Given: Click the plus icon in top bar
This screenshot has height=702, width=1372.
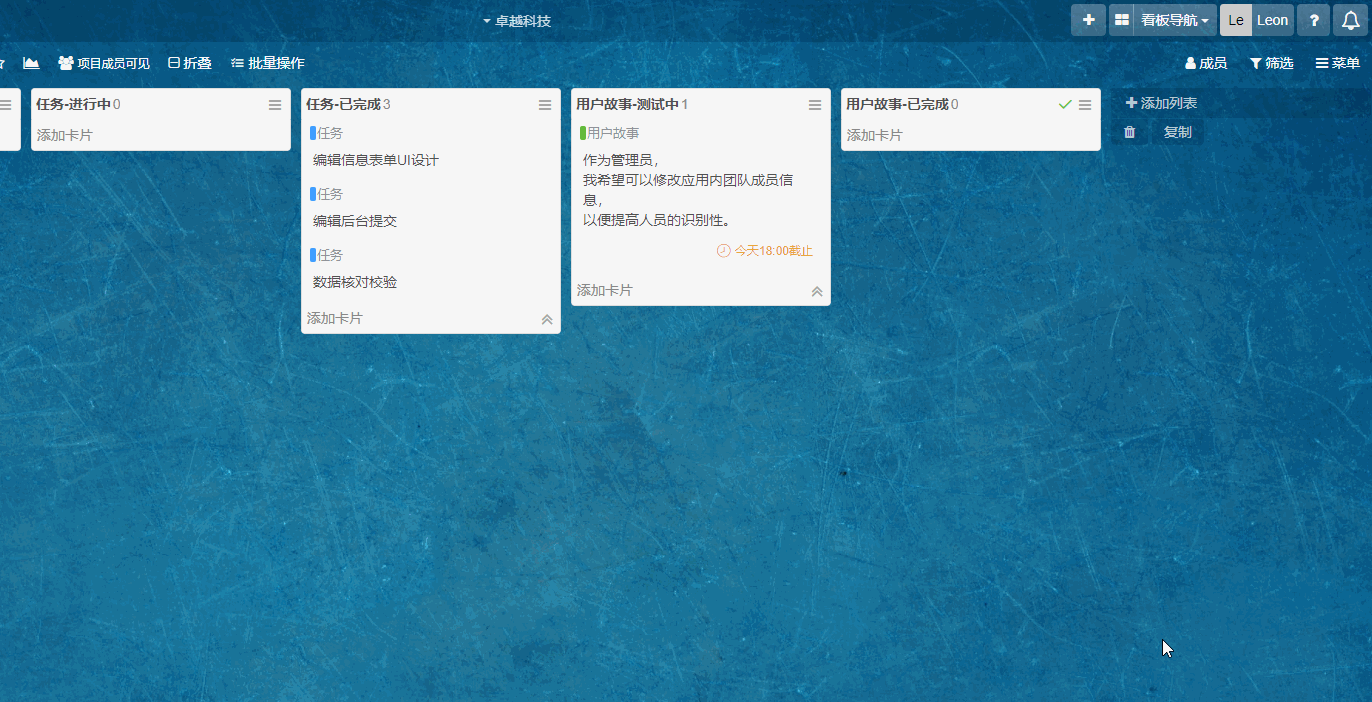Looking at the screenshot, I should (x=1088, y=20).
